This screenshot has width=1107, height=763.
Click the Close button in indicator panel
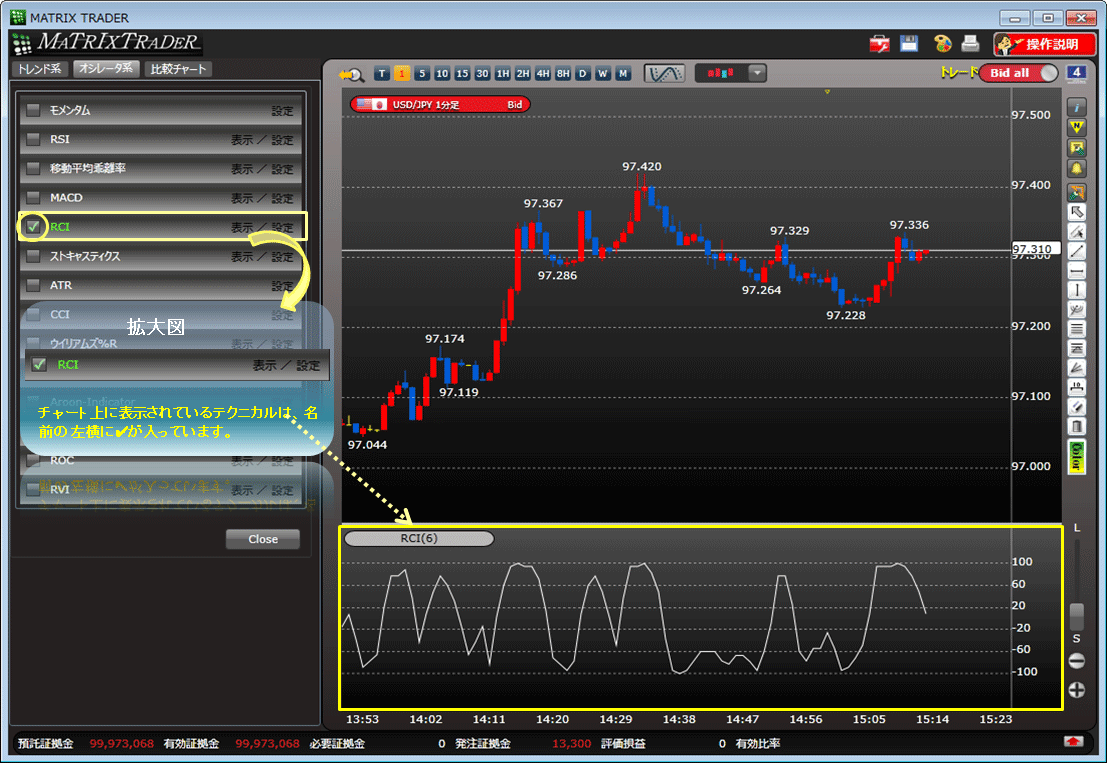pyautogui.click(x=263, y=539)
